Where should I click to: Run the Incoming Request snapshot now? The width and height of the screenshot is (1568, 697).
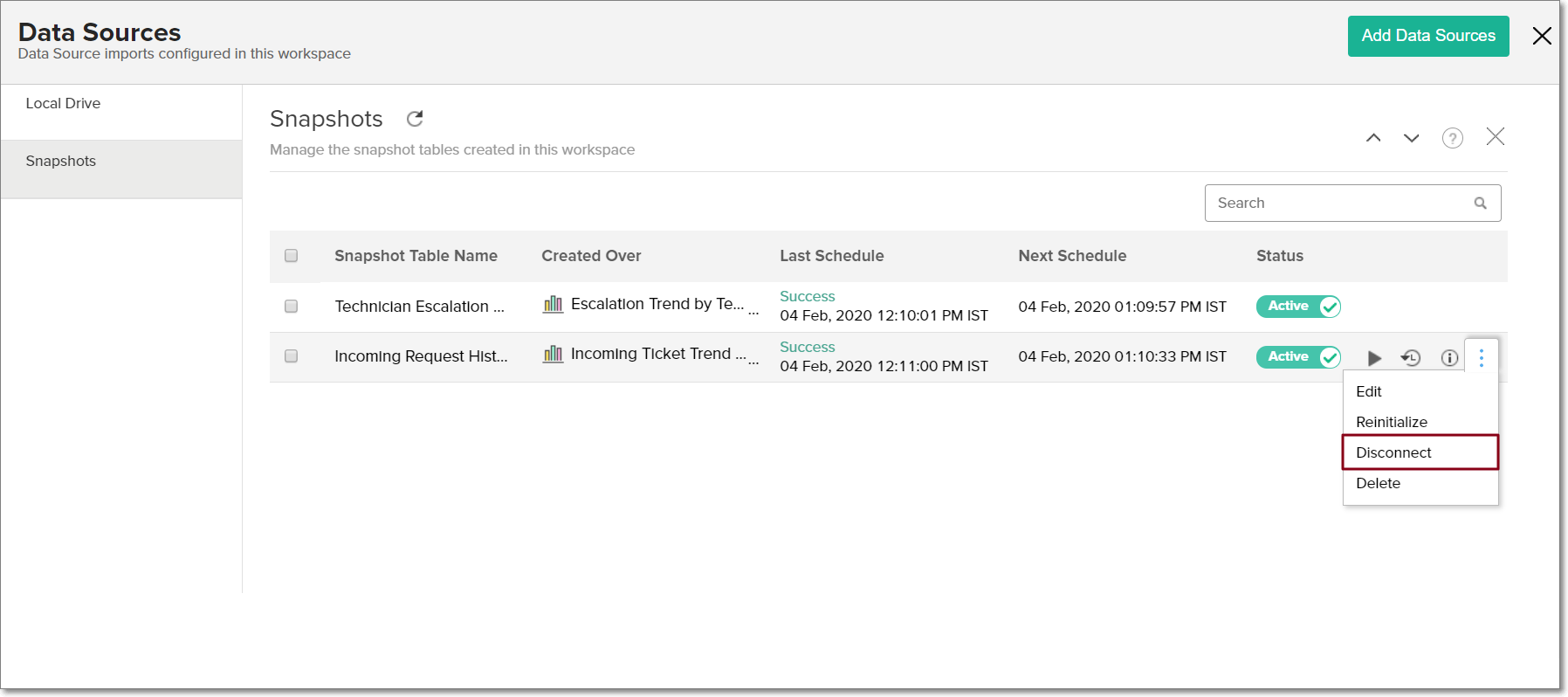[1374, 358]
